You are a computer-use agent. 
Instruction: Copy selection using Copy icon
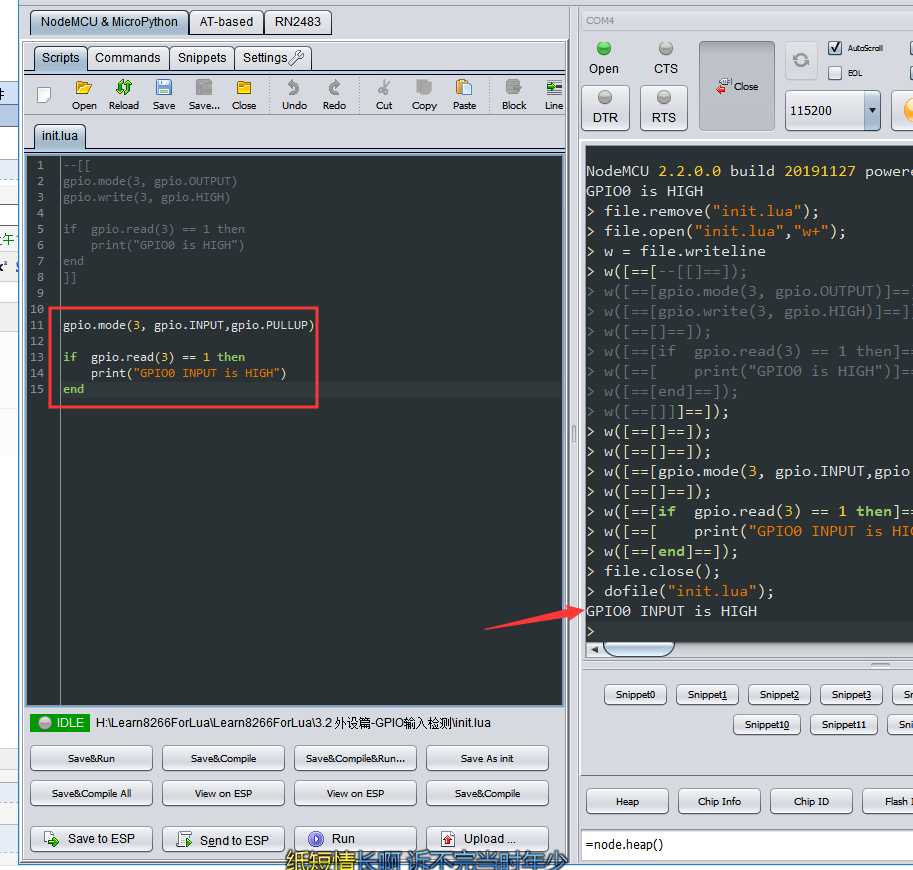click(424, 95)
